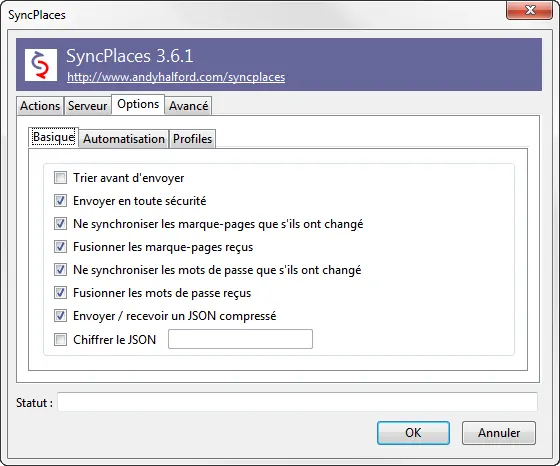Click the SyncPlaces window title text

pyautogui.click(x=37, y=15)
